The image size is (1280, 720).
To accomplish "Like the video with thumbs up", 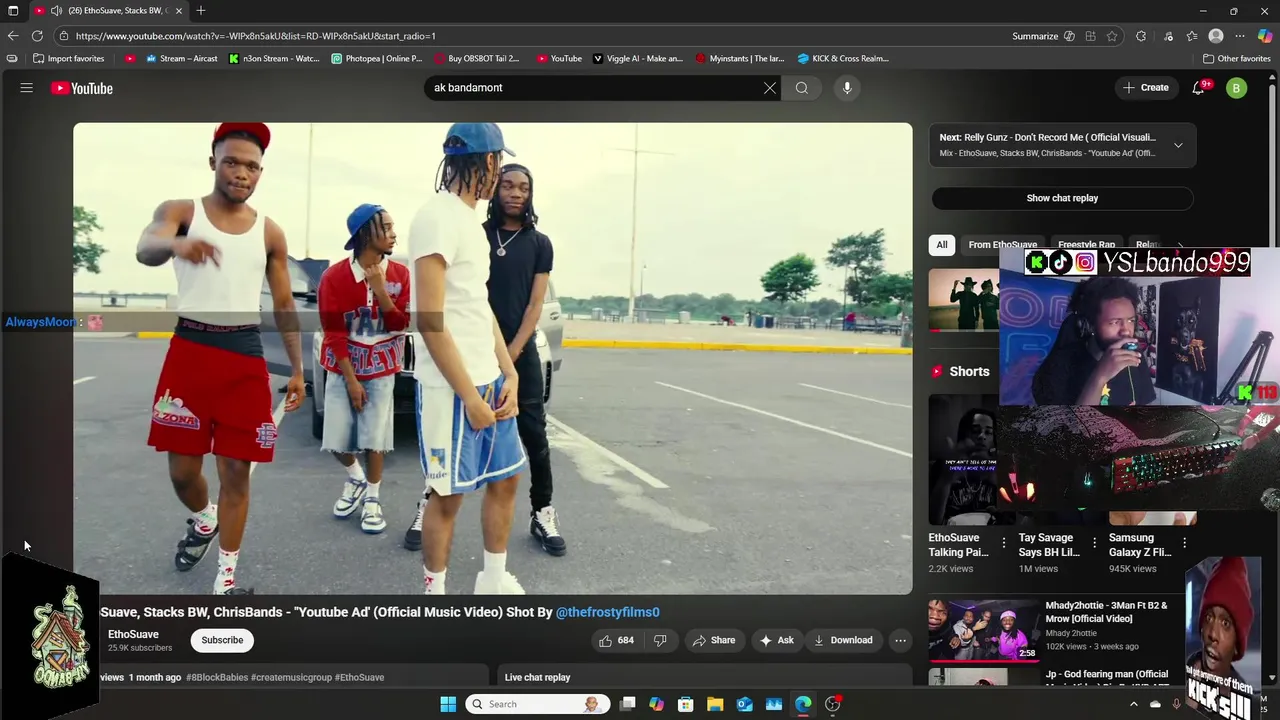I will [617, 640].
